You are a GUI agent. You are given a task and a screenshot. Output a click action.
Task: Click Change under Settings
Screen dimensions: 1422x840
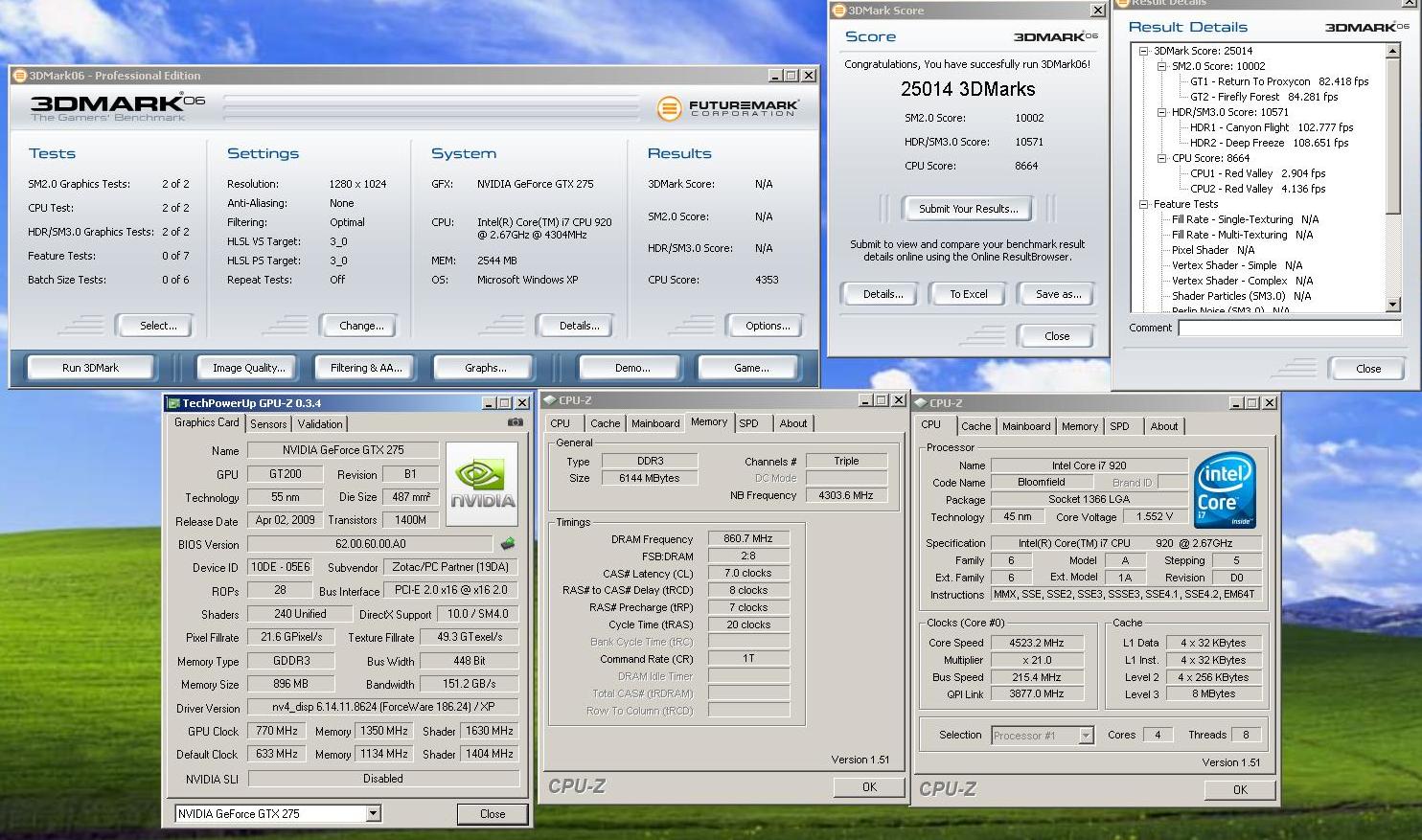(x=361, y=326)
